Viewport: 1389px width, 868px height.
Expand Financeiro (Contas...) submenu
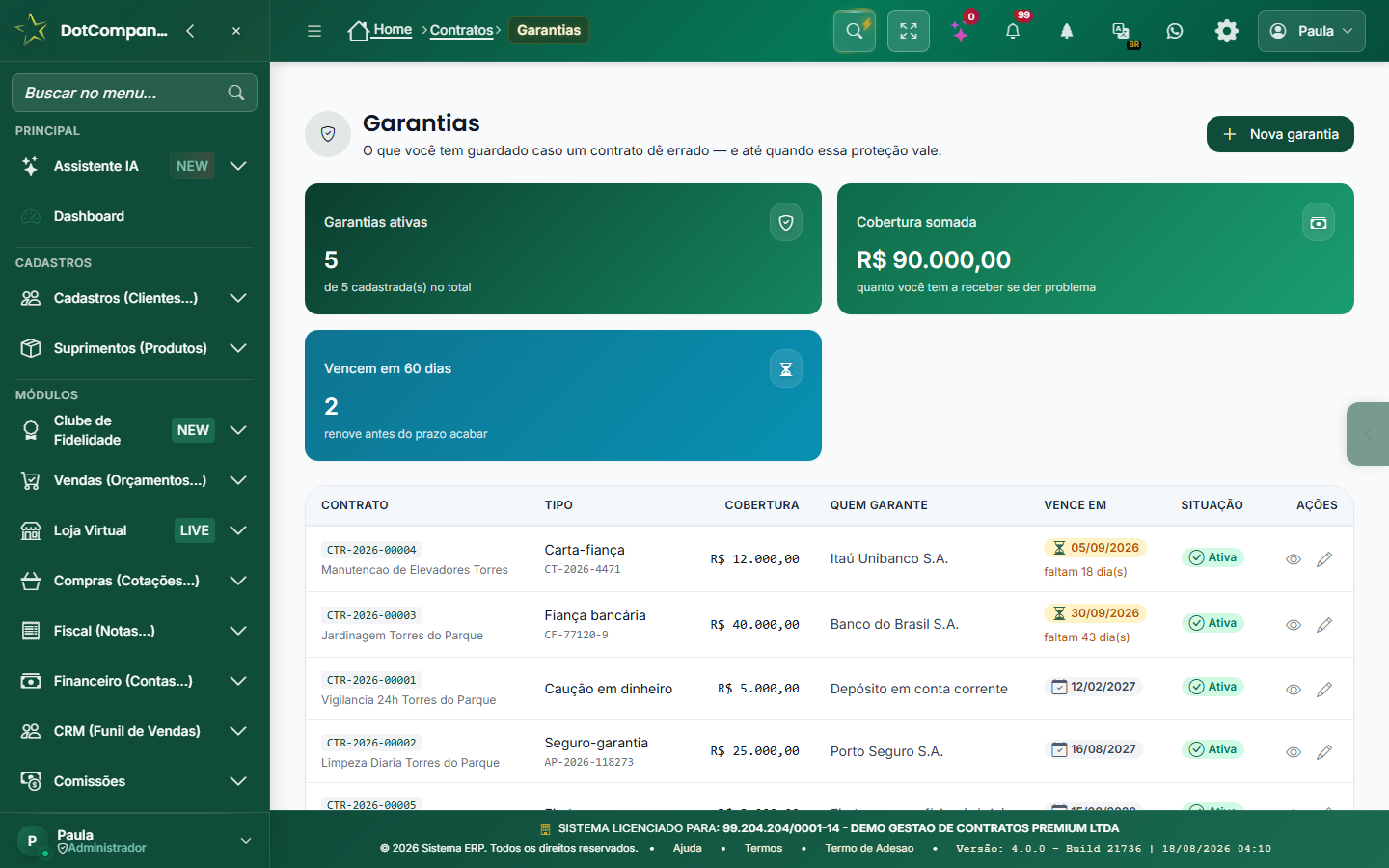[x=134, y=681]
